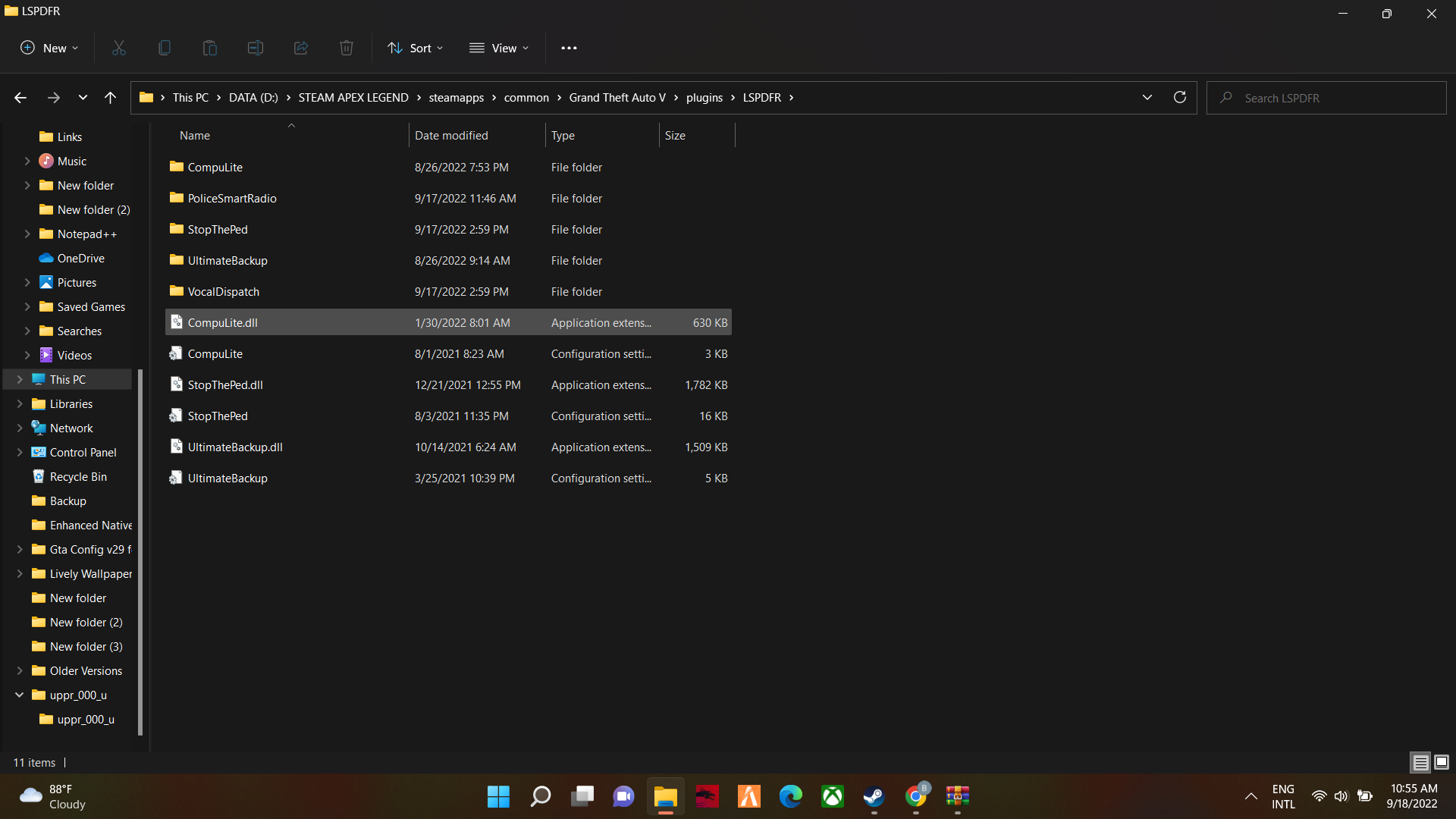Screen dimensions: 1456x819
Task: Sort by Date modified column header
Action: 451,135
